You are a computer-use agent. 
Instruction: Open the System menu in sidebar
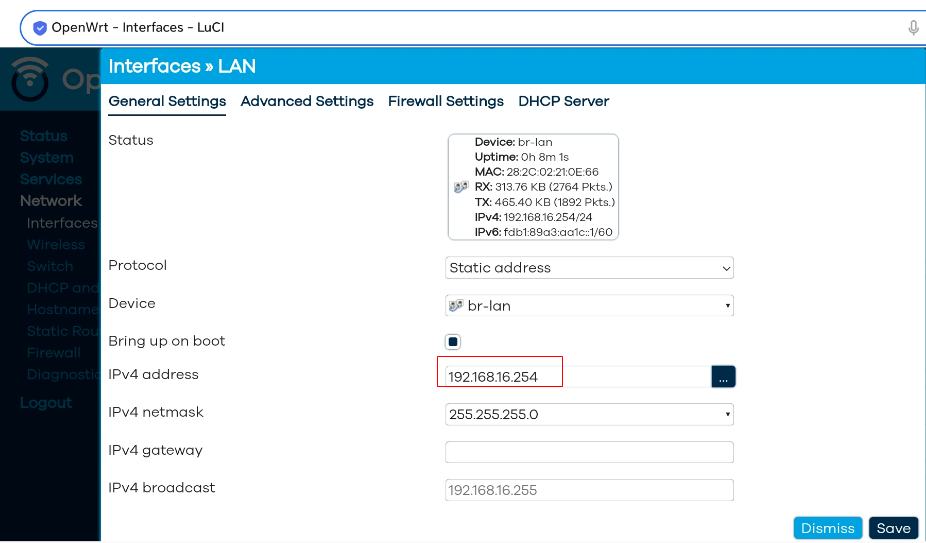pyautogui.click(x=47, y=158)
